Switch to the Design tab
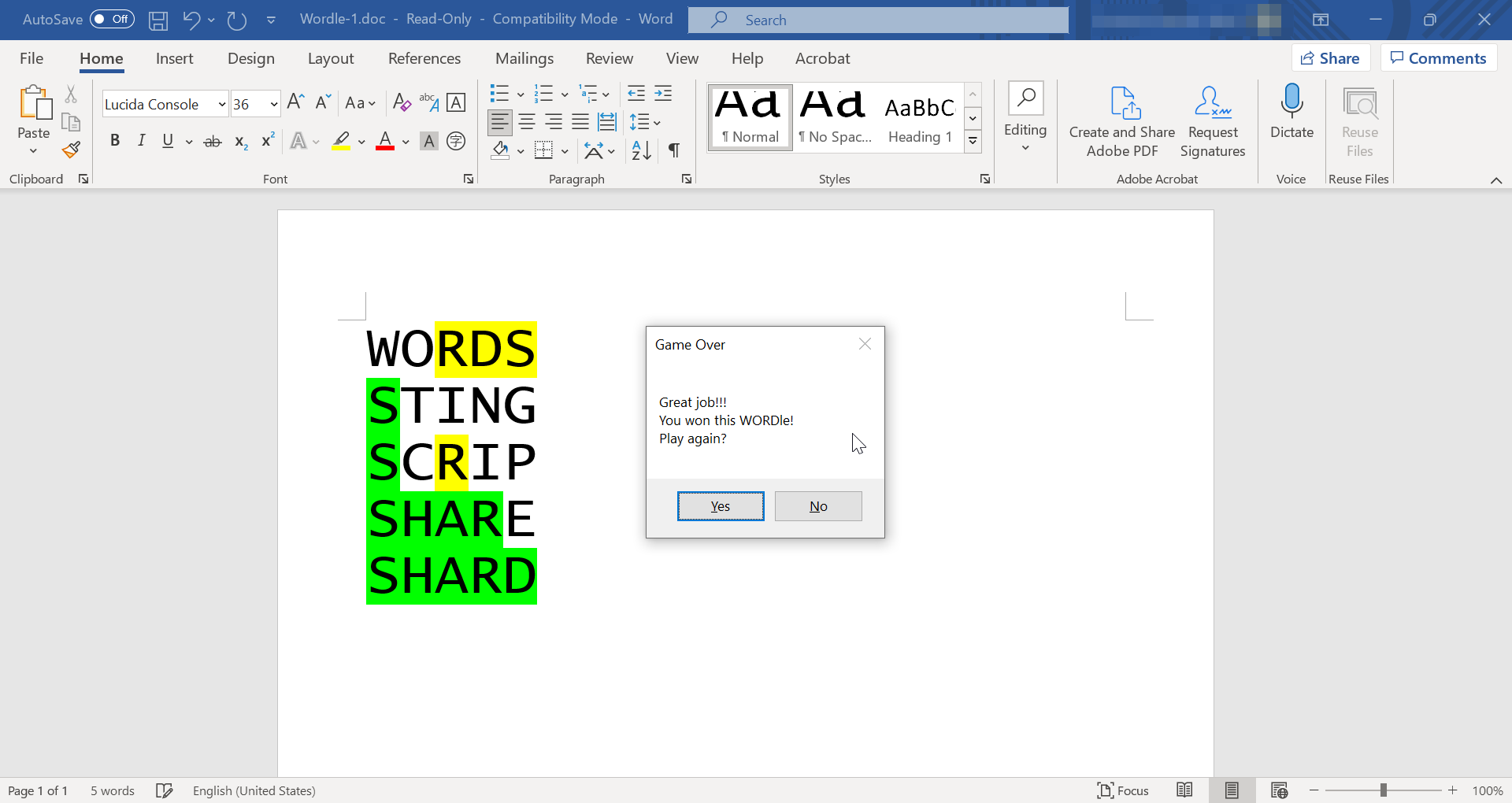The image size is (1512, 803). tap(251, 58)
